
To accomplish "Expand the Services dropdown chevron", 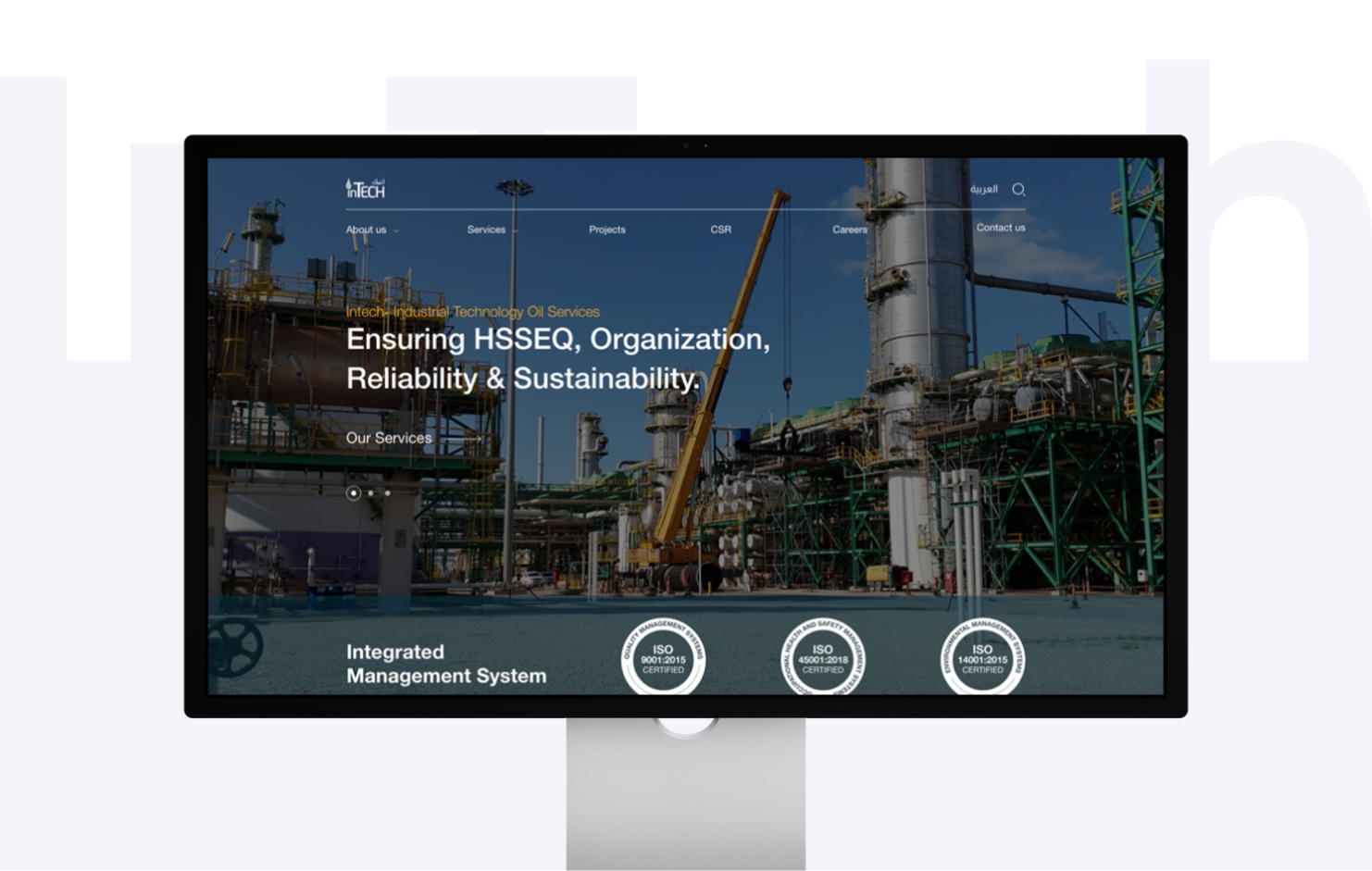I will [x=515, y=230].
